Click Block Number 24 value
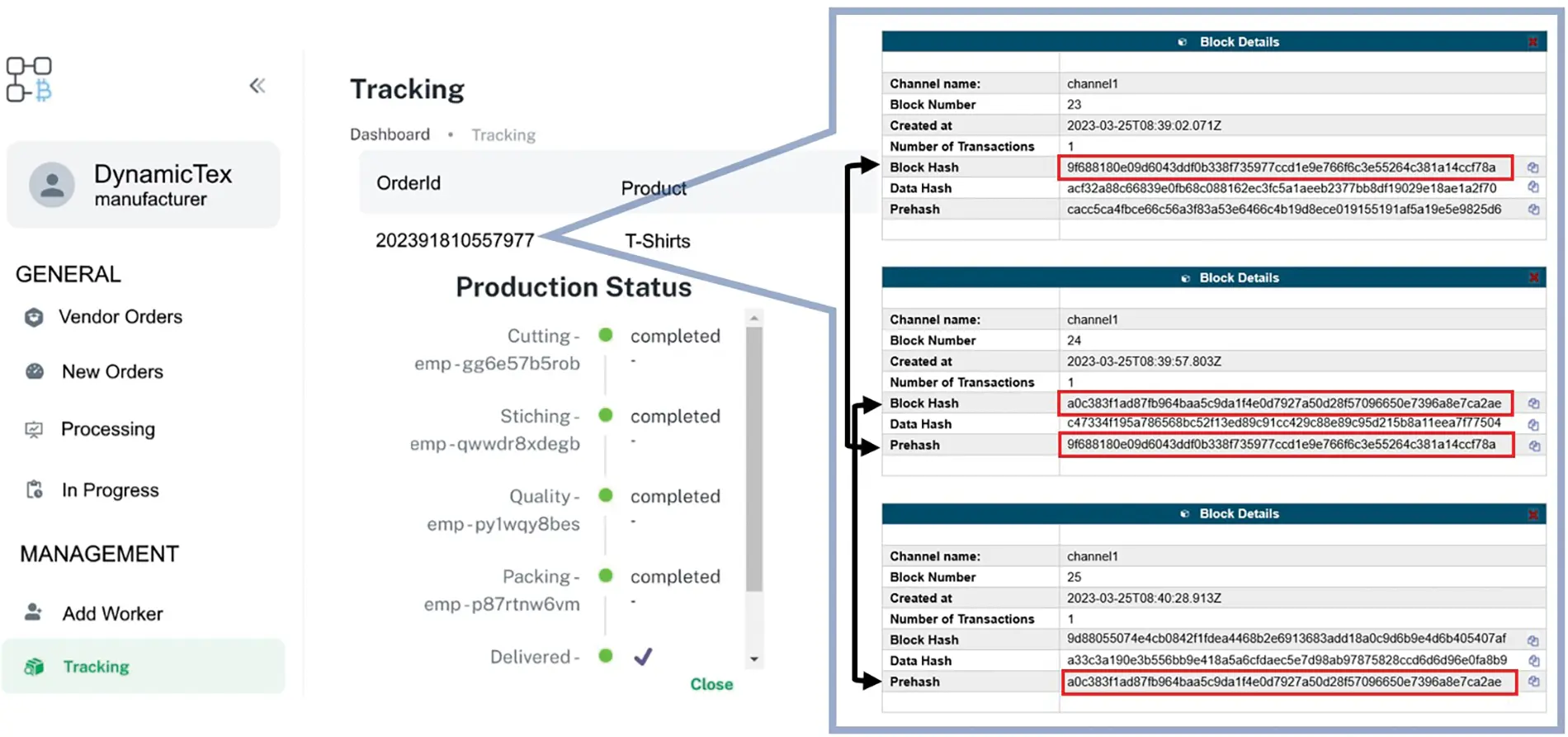The height and width of the screenshot is (737, 1568). pyautogui.click(x=1074, y=340)
